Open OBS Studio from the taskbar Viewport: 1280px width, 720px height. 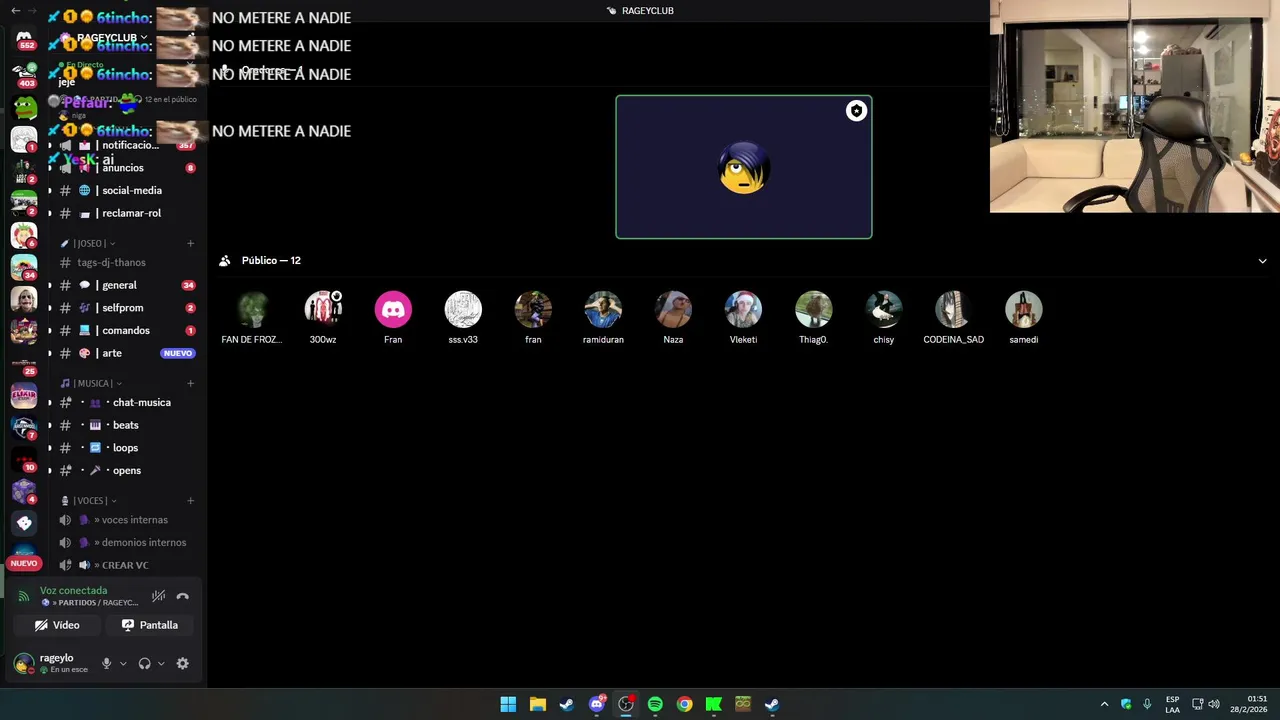pyautogui.click(x=626, y=704)
